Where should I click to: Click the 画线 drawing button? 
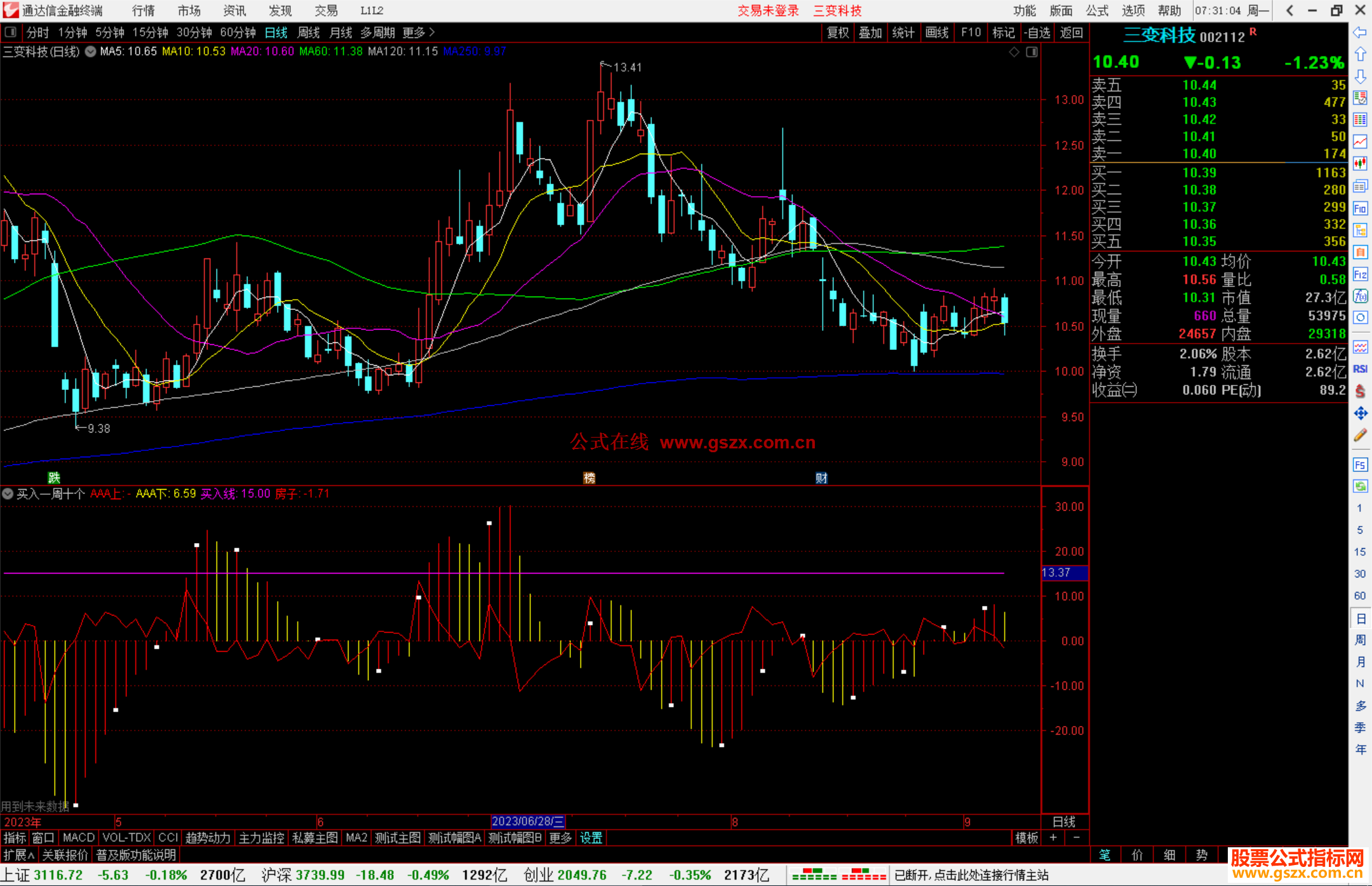937,32
